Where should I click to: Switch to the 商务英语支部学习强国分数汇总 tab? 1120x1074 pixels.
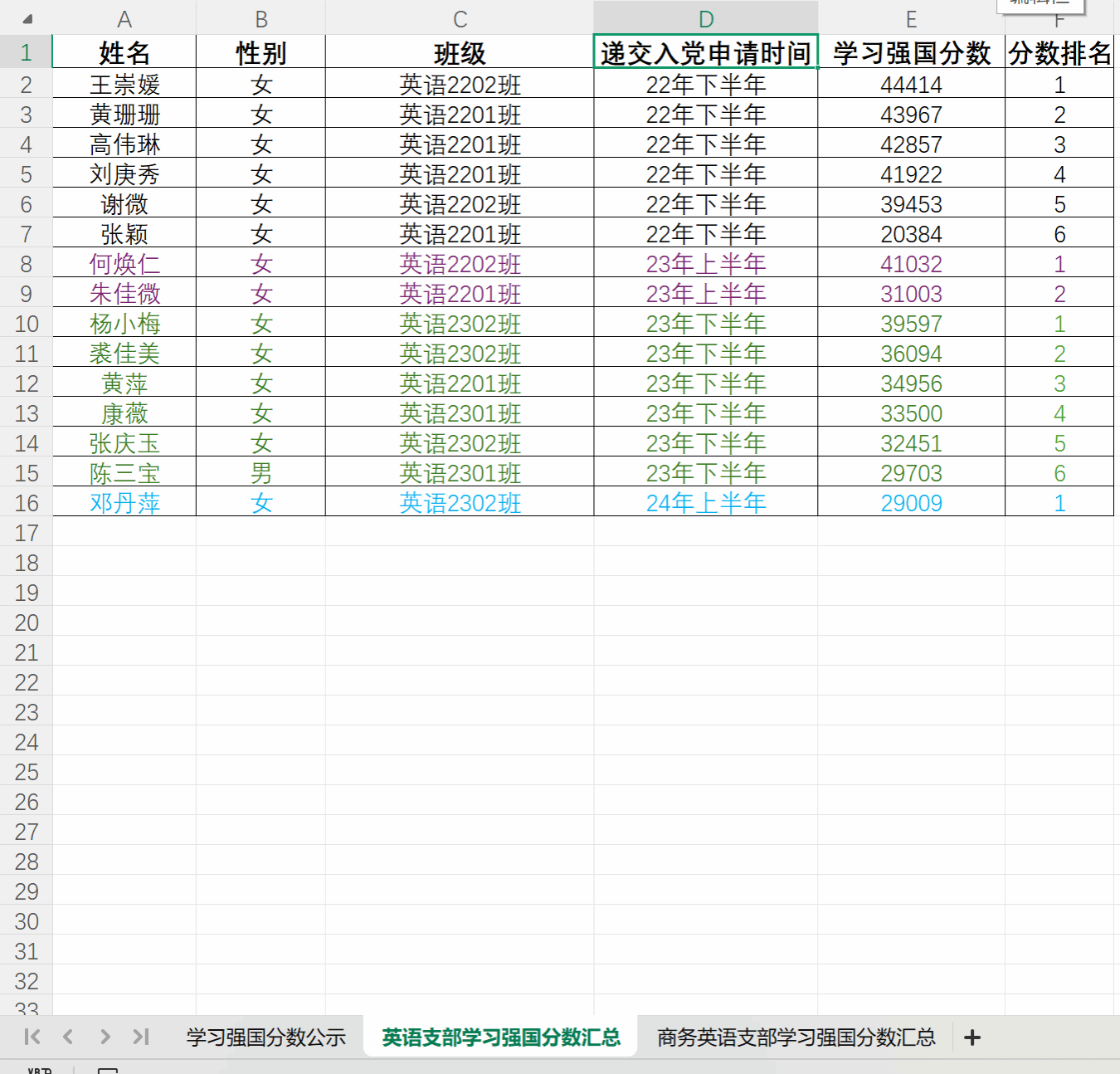coord(796,1037)
